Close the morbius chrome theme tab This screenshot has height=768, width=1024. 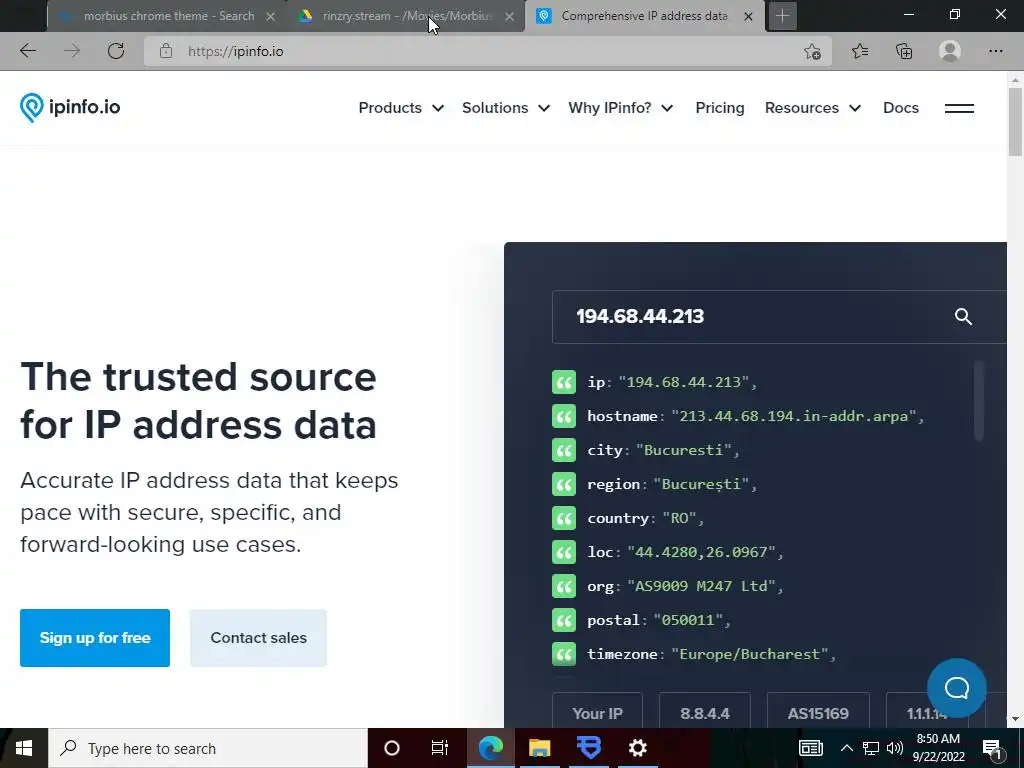tap(270, 16)
